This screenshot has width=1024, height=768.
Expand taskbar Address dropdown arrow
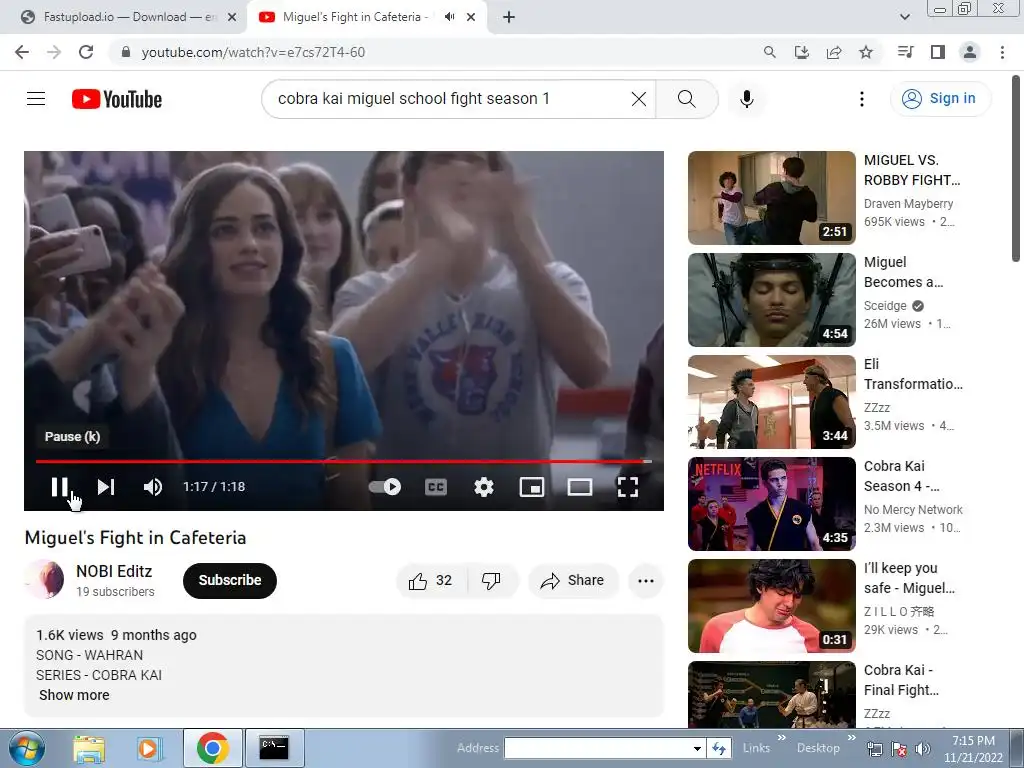[697, 748]
